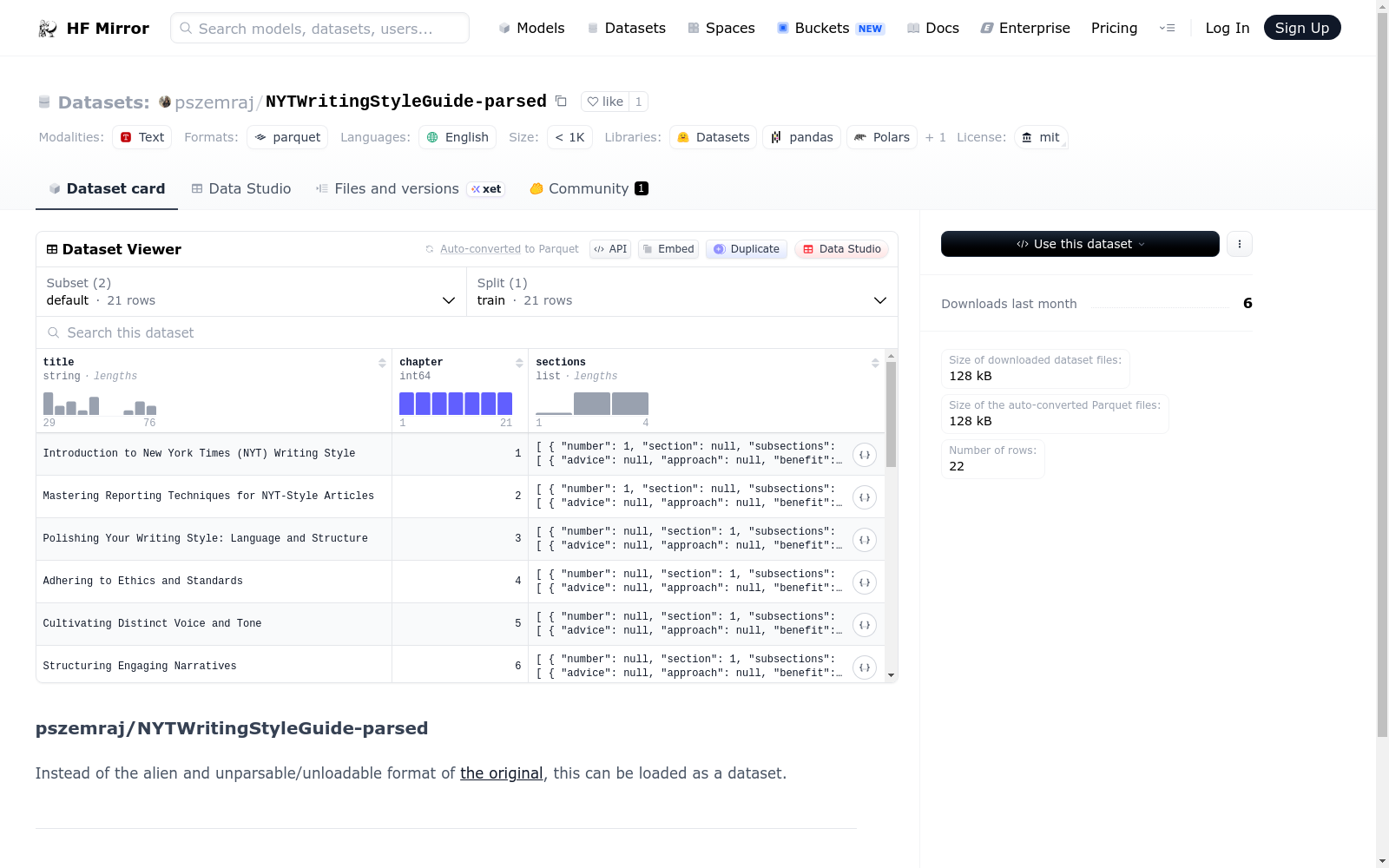Image resolution: width=1389 pixels, height=868 pixels.
Task: Open Docs in the top navigation
Action: click(933, 28)
